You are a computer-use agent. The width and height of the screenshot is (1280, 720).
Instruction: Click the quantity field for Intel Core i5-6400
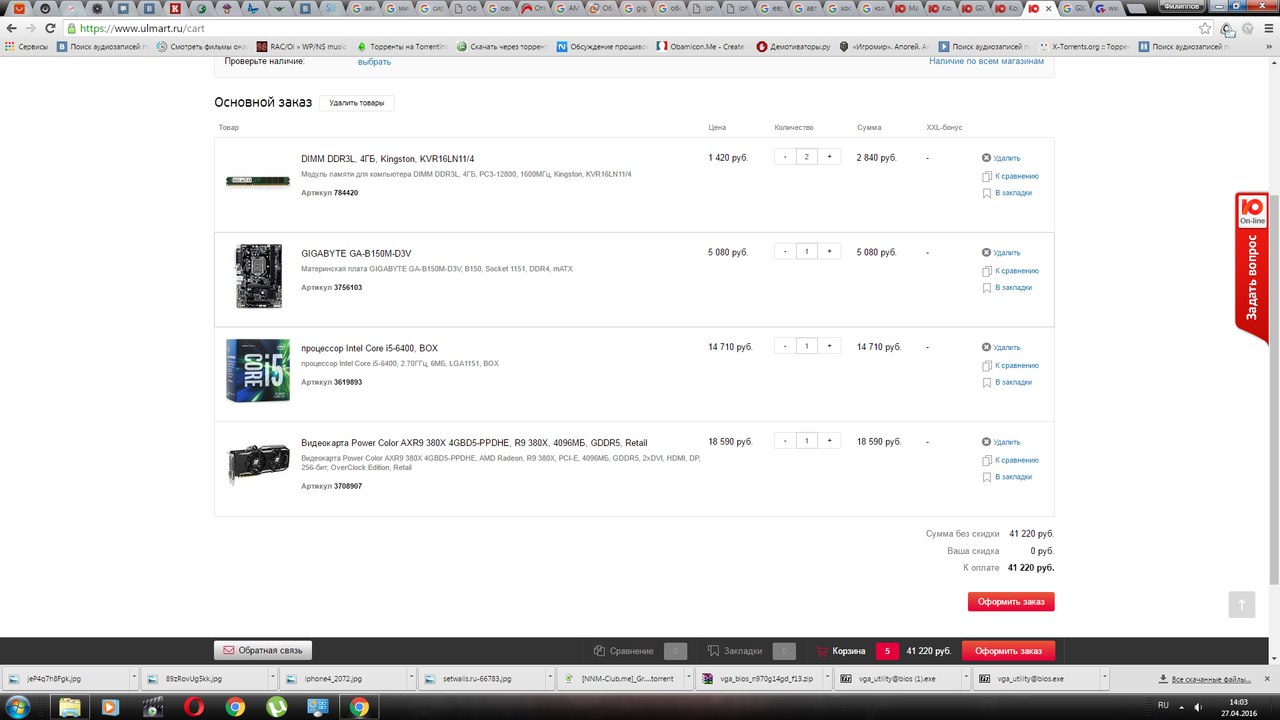(807, 346)
